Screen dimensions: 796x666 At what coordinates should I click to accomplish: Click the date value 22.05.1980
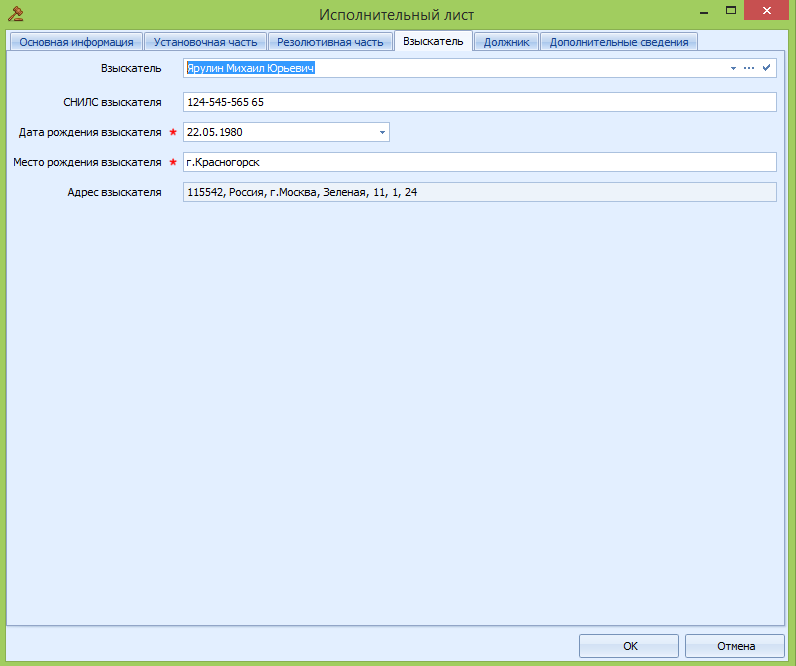click(x=215, y=132)
